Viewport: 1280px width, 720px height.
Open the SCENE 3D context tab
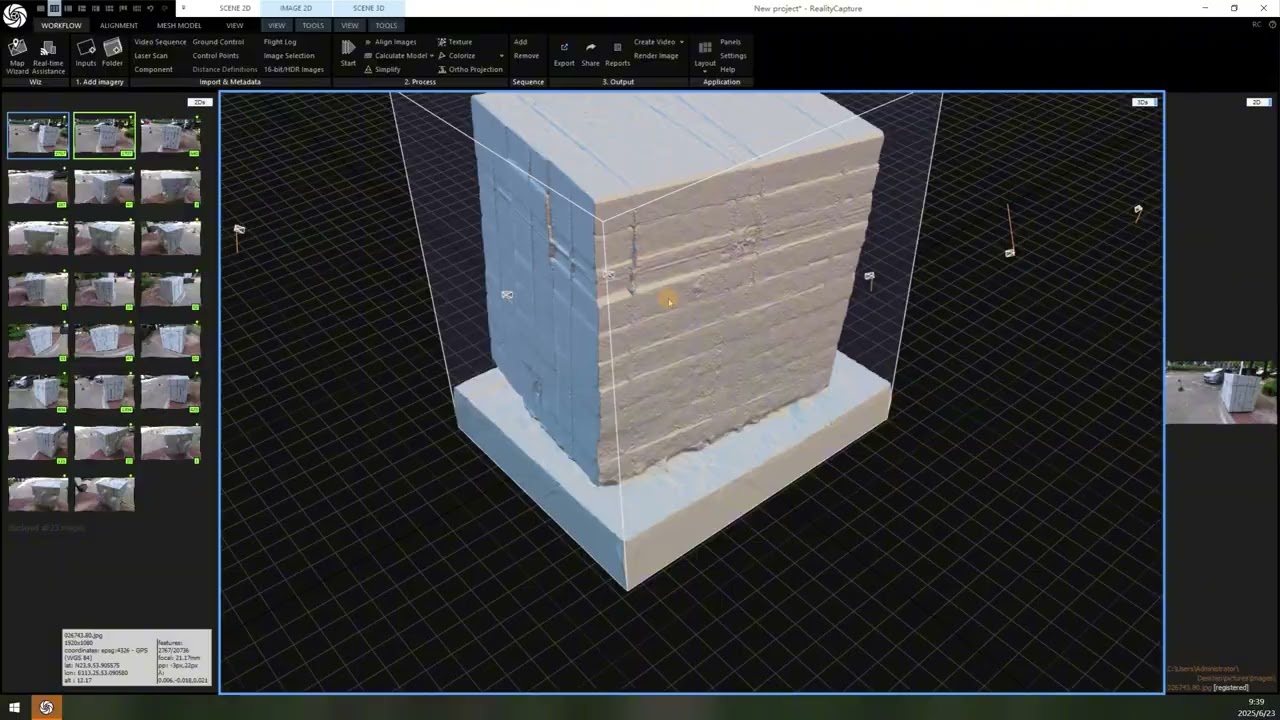coord(368,8)
